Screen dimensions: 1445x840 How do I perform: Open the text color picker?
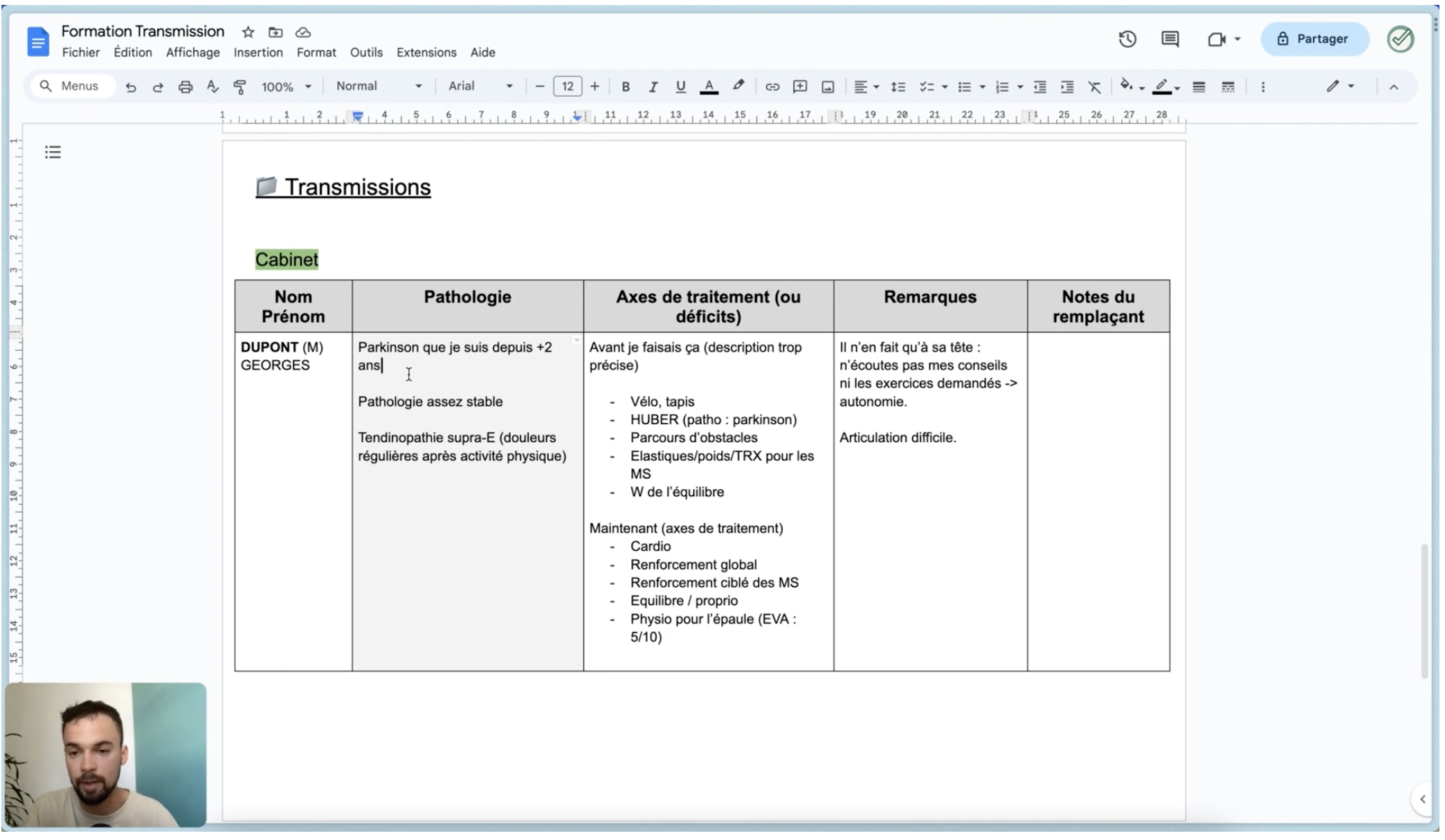point(709,86)
